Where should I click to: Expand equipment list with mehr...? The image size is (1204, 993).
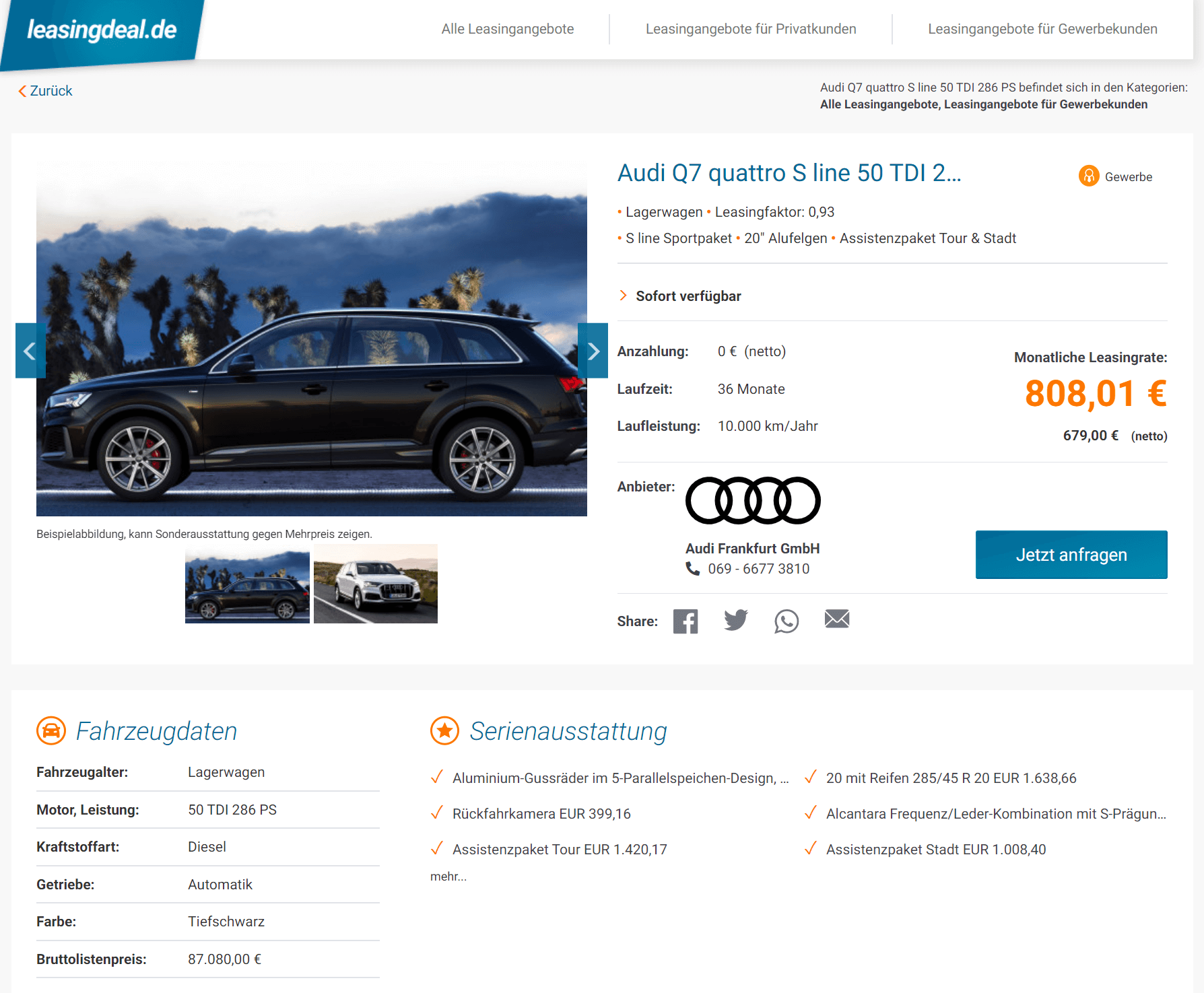[x=448, y=877]
